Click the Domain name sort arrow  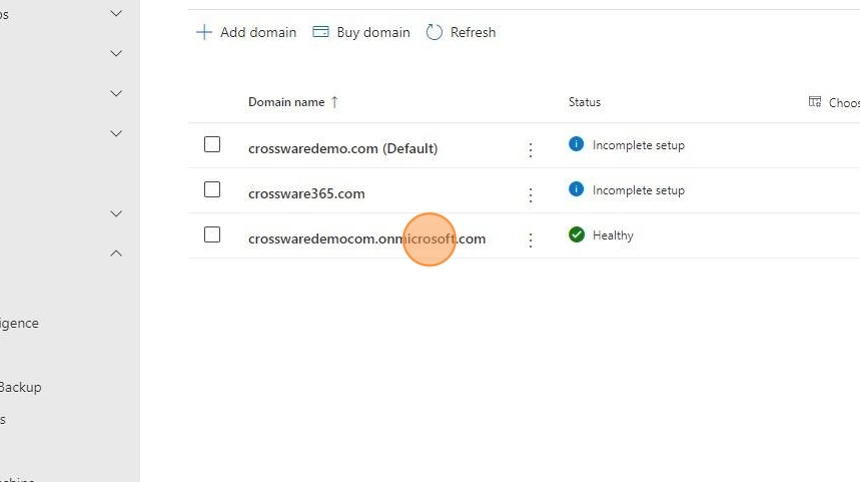click(335, 102)
